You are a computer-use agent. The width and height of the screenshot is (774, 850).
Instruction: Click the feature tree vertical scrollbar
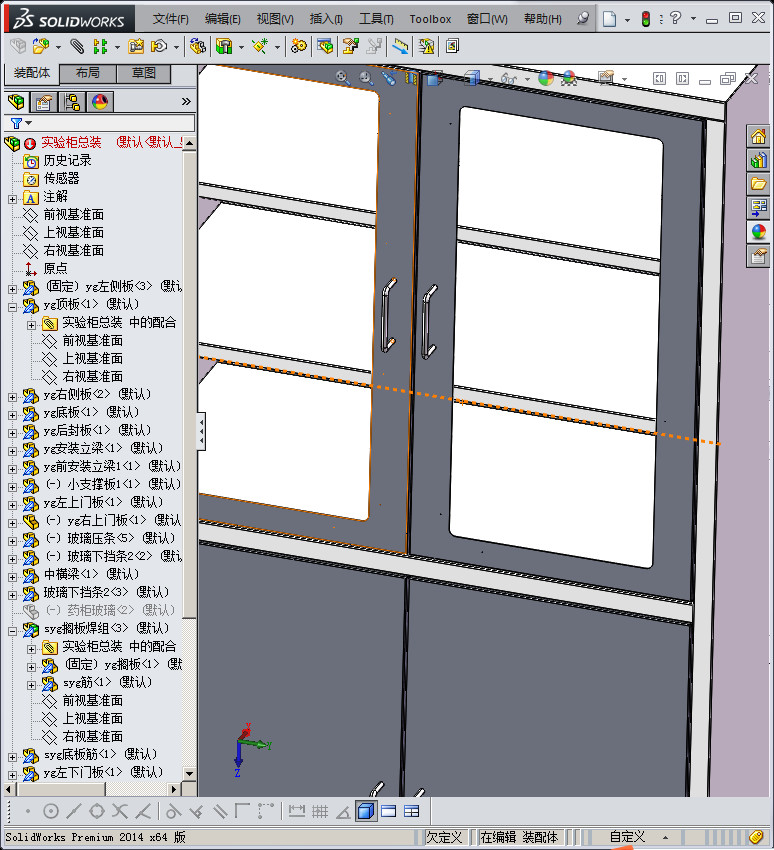tap(189, 385)
